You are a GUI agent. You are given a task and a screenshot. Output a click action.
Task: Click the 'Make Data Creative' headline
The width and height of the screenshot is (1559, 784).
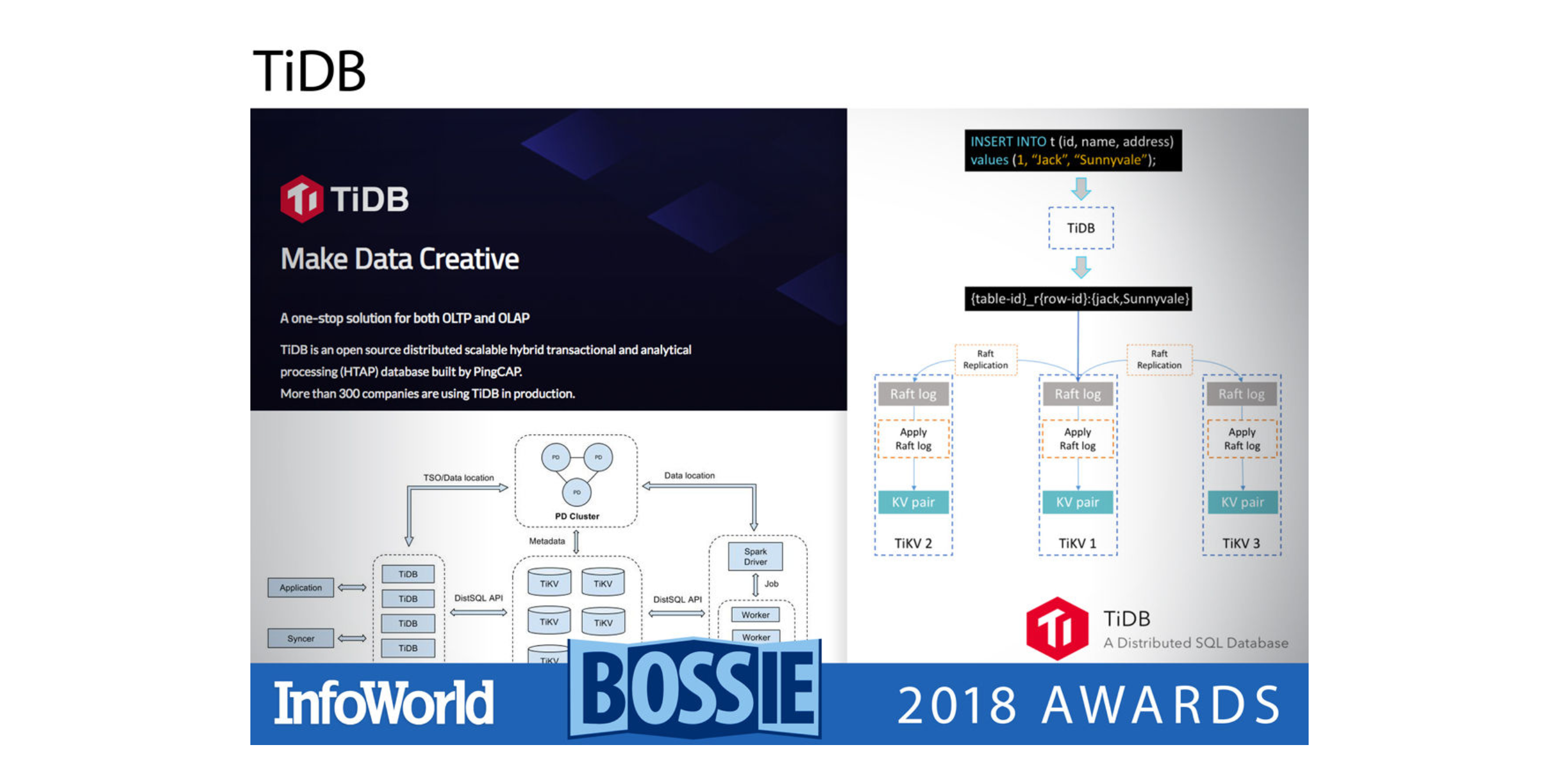399,259
